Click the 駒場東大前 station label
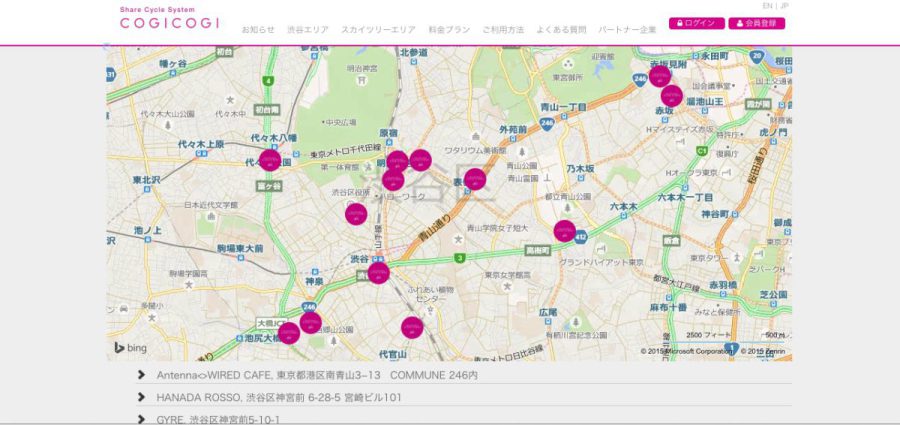The height and width of the screenshot is (425, 900). click(x=240, y=249)
